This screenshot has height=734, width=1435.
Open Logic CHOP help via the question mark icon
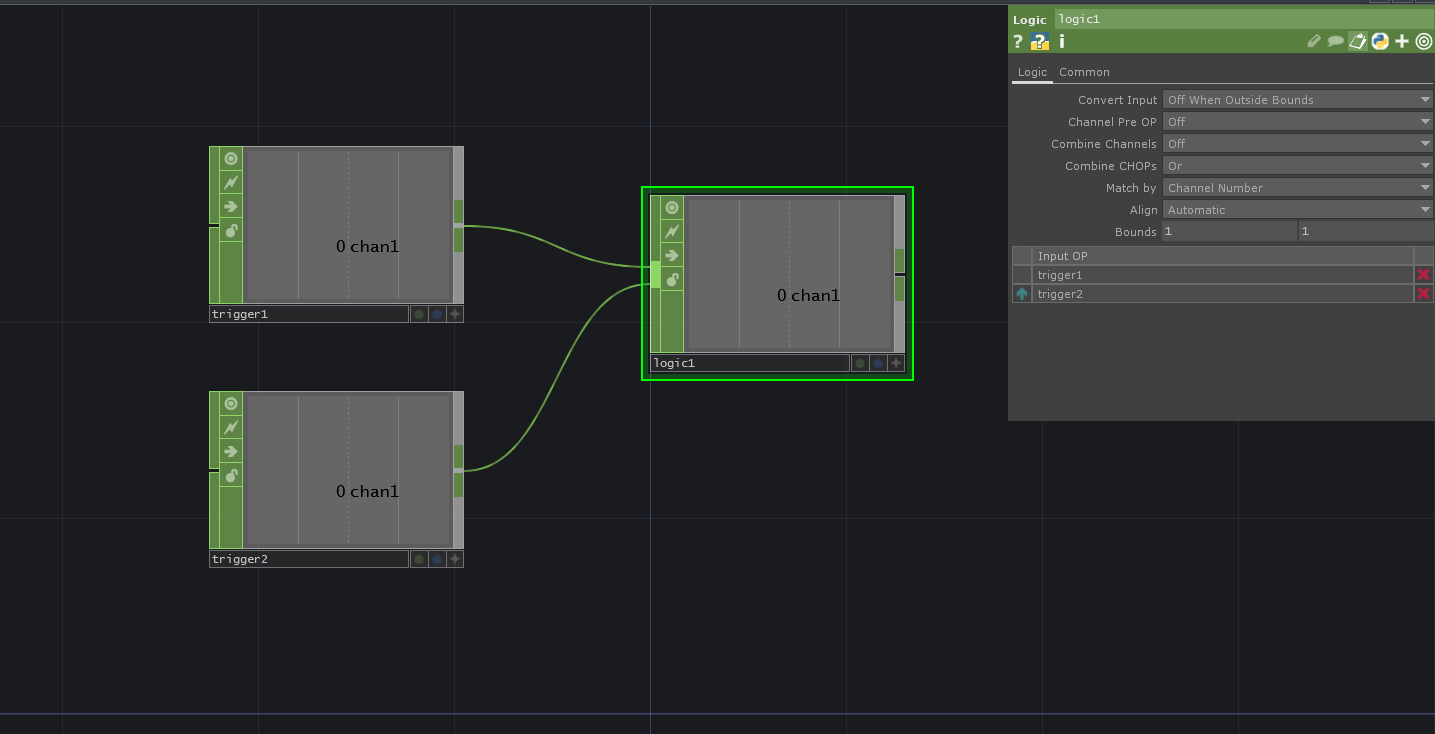(x=1017, y=41)
